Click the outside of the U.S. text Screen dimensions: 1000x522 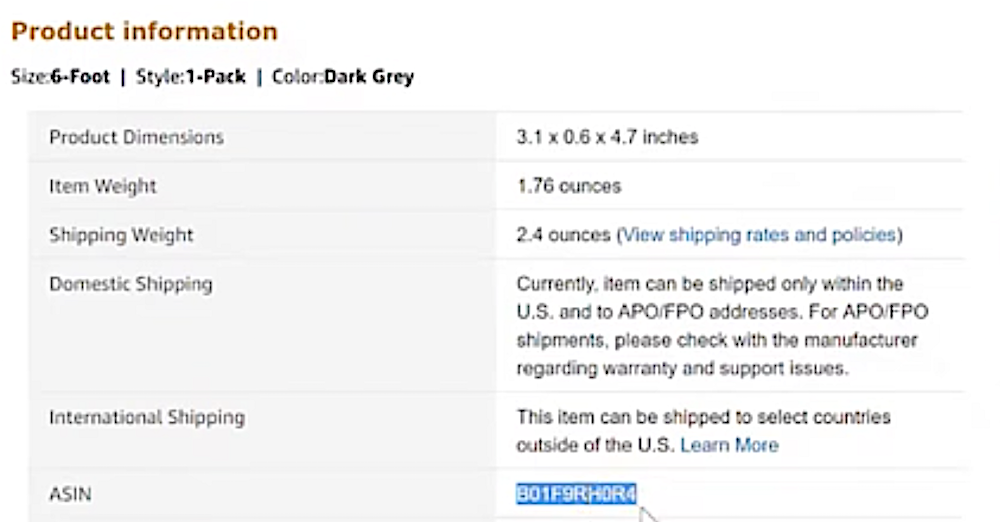click(x=595, y=445)
